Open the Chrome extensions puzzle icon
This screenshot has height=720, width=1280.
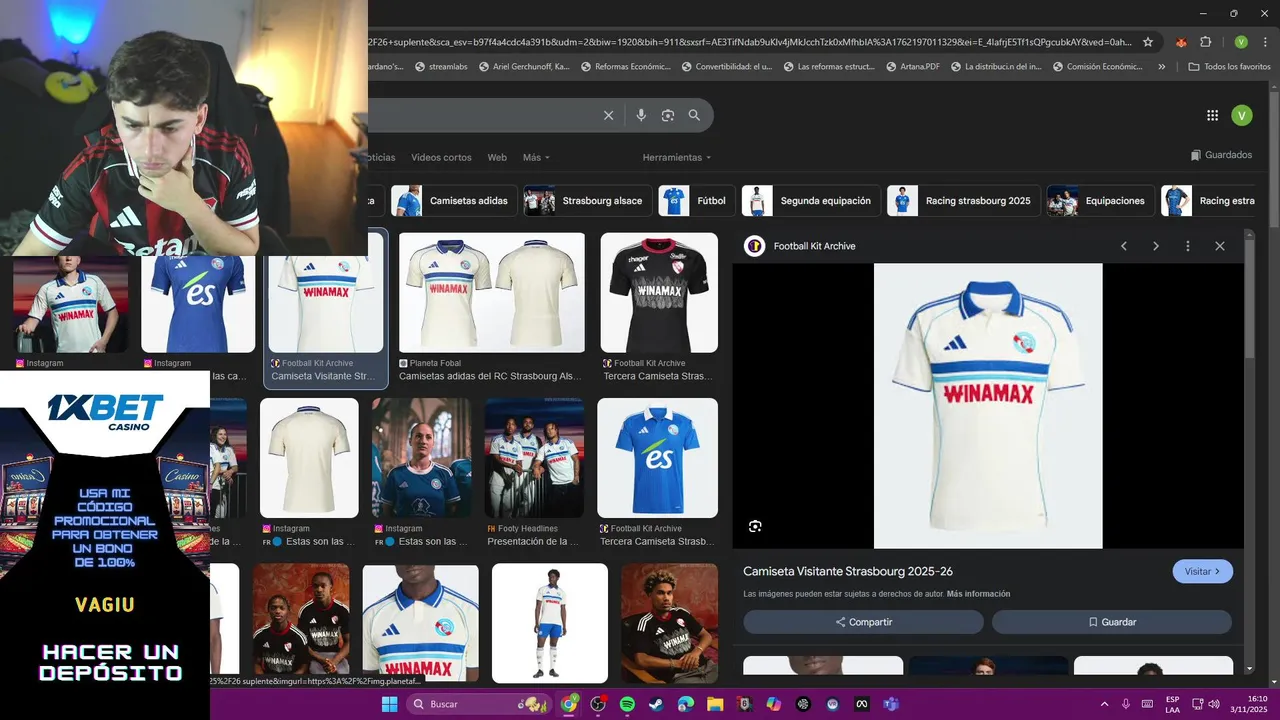[1205, 42]
